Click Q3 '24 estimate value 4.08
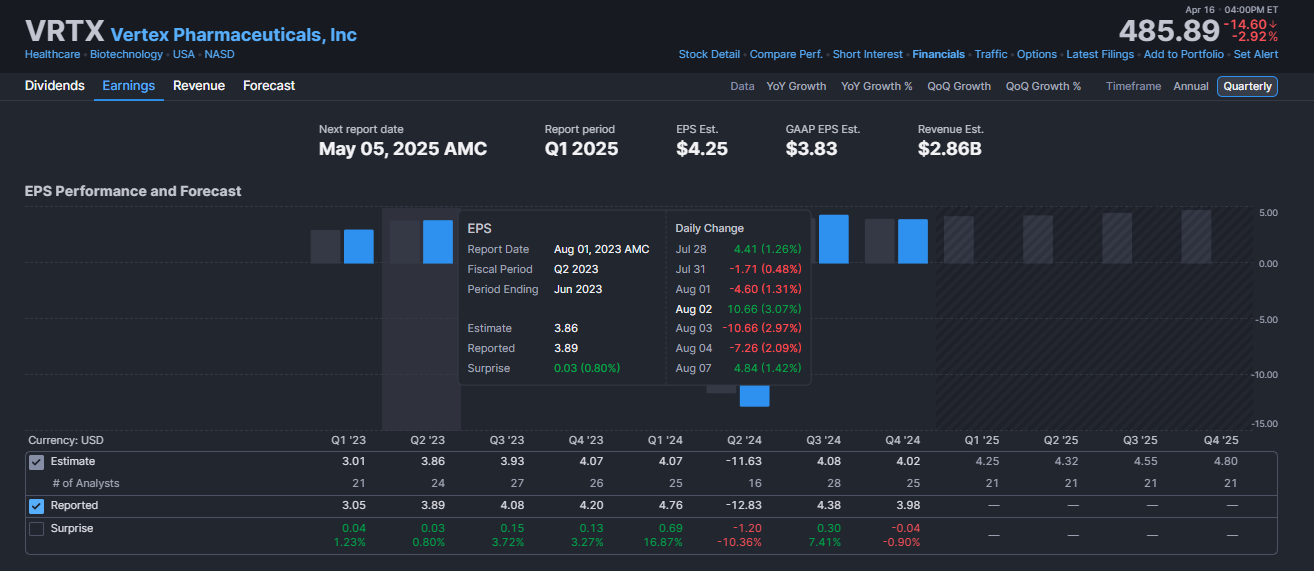This screenshot has height=571, width=1314. click(827, 462)
